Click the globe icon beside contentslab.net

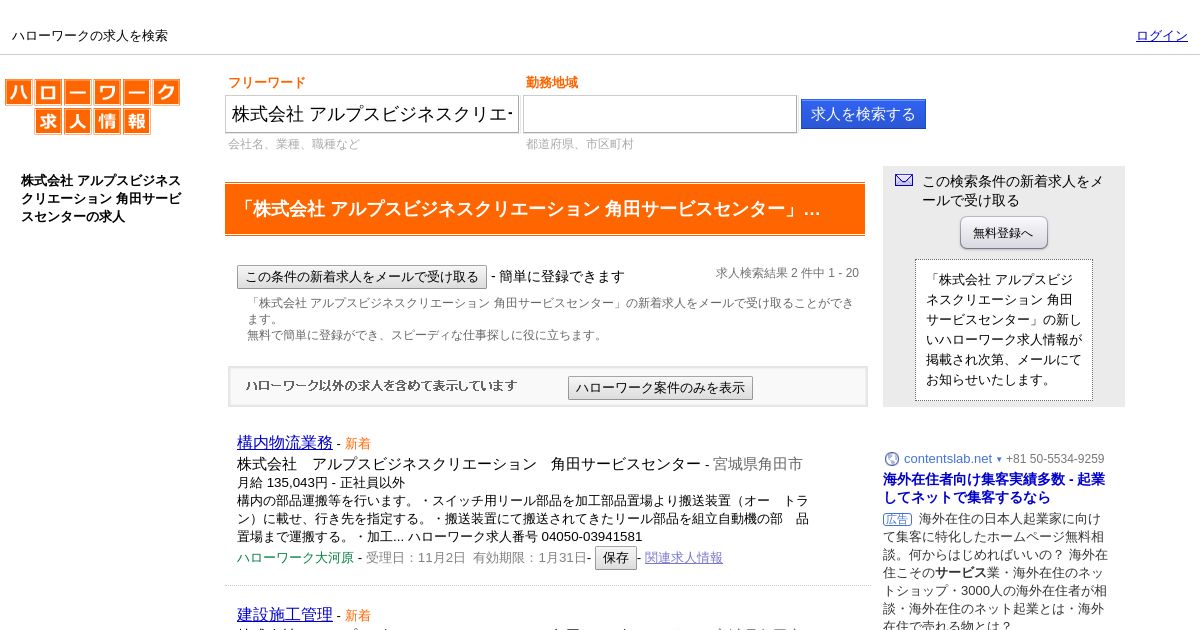pos(892,459)
